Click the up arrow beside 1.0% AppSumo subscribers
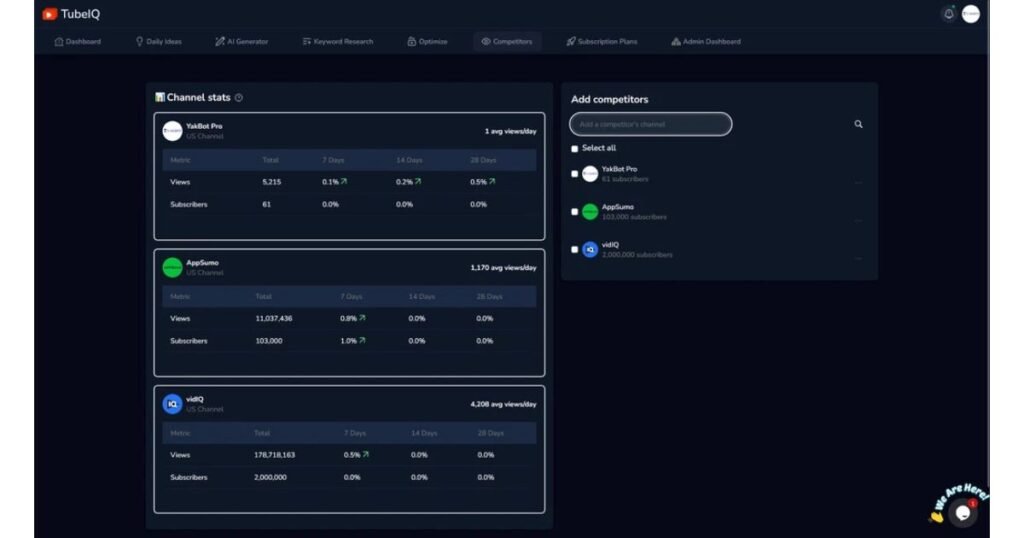The height and width of the screenshot is (538, 1024). pos(362,340)
